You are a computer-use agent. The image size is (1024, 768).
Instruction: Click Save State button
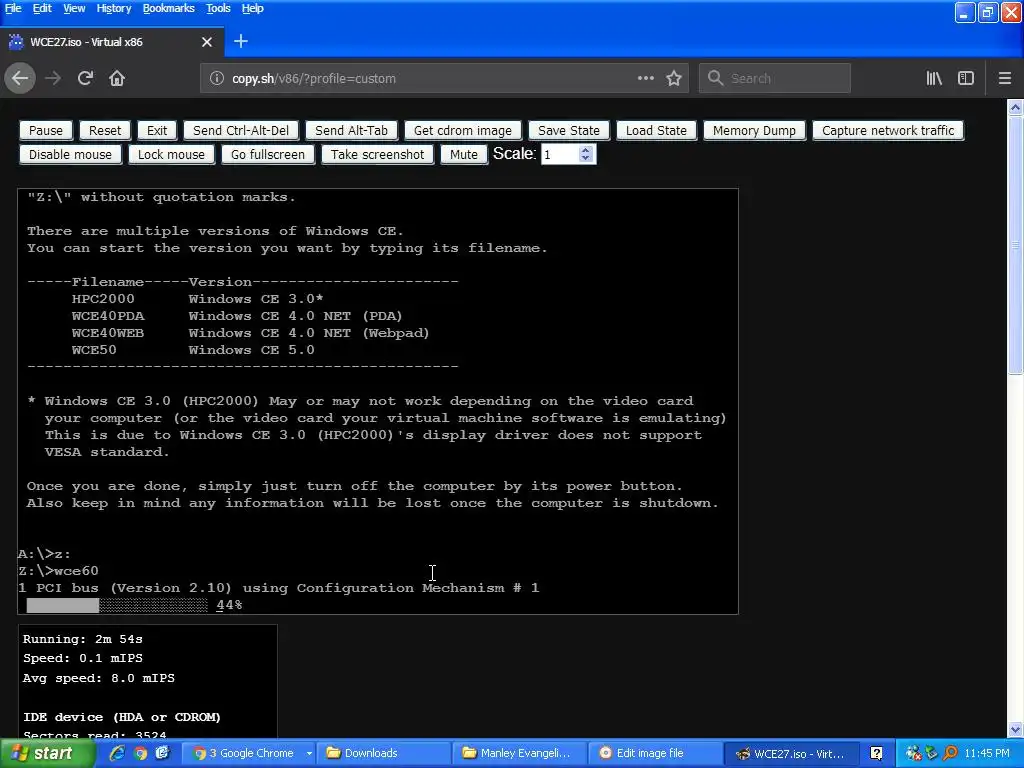tap(569, 131)
